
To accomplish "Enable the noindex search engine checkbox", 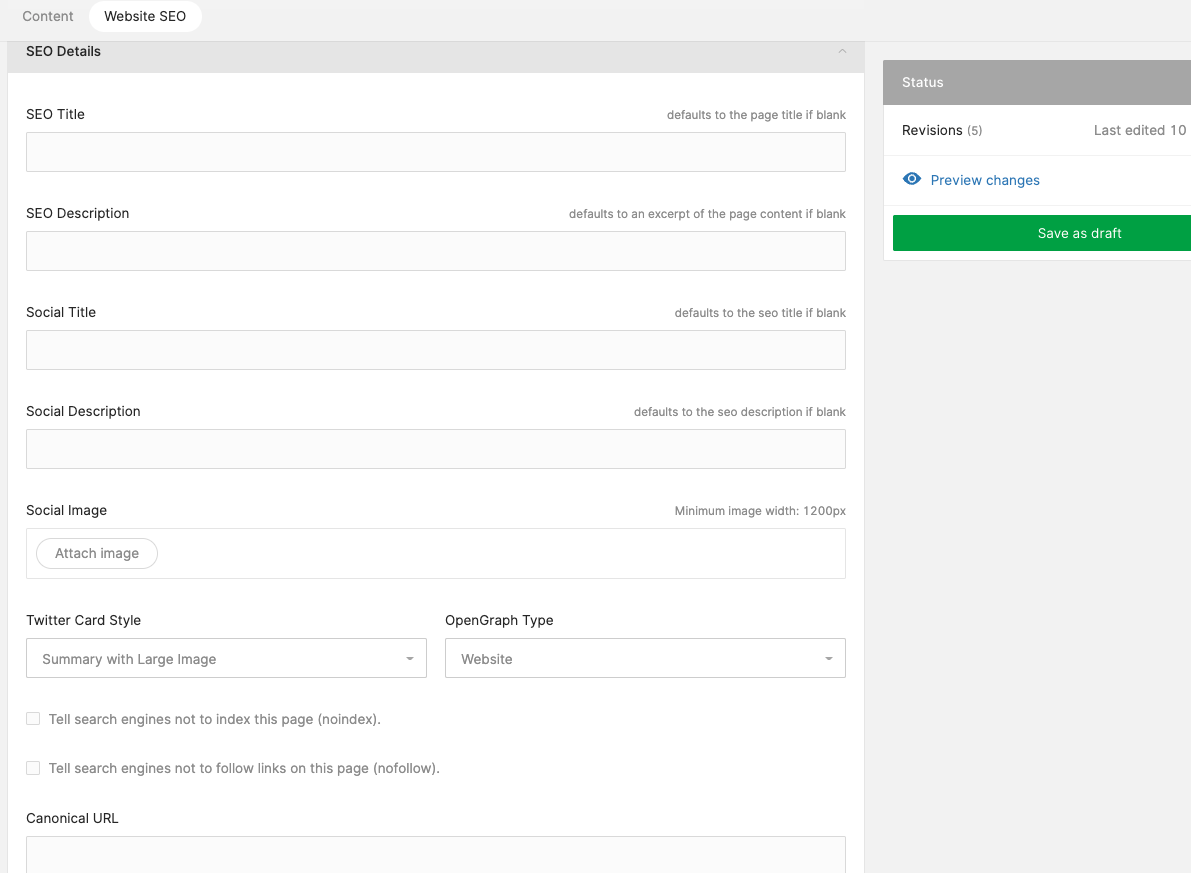I will coord(33,719).
